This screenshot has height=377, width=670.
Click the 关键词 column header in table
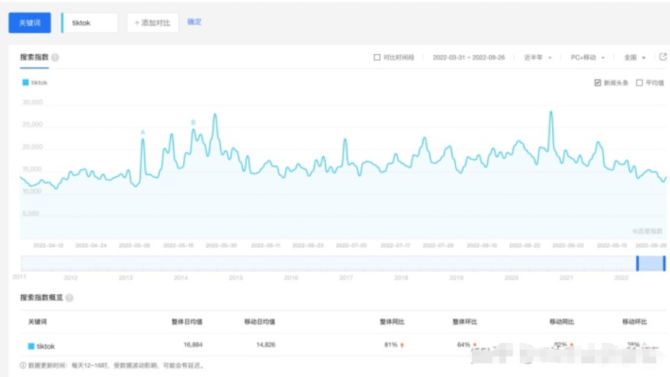point(37,322)
